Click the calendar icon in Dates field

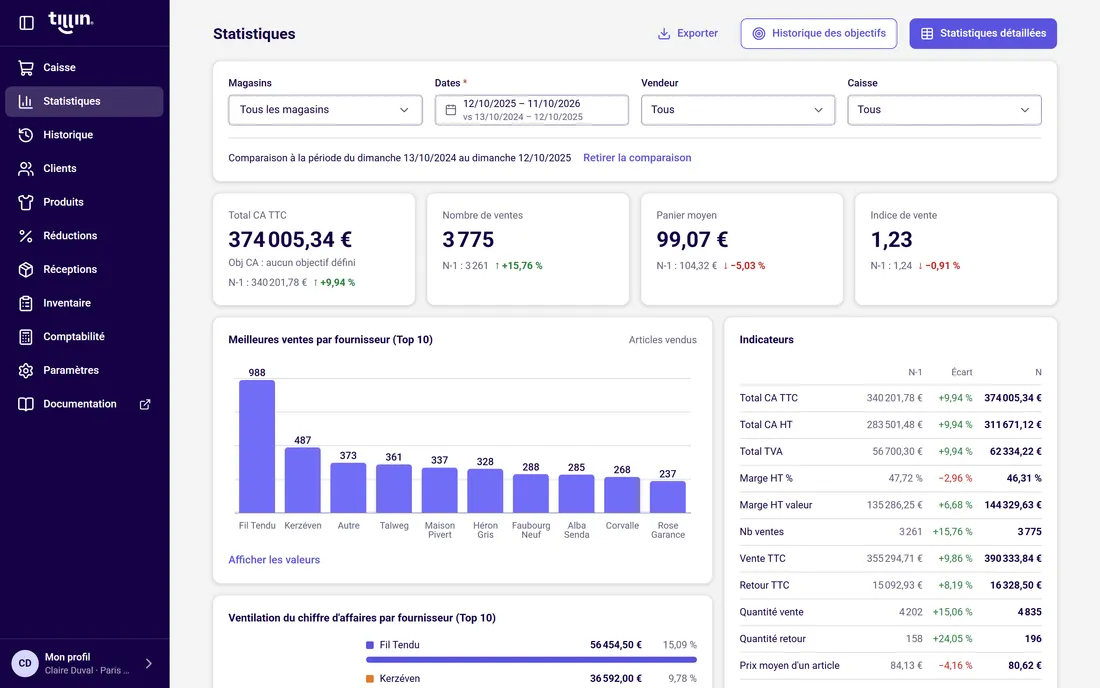click(451, 110)
